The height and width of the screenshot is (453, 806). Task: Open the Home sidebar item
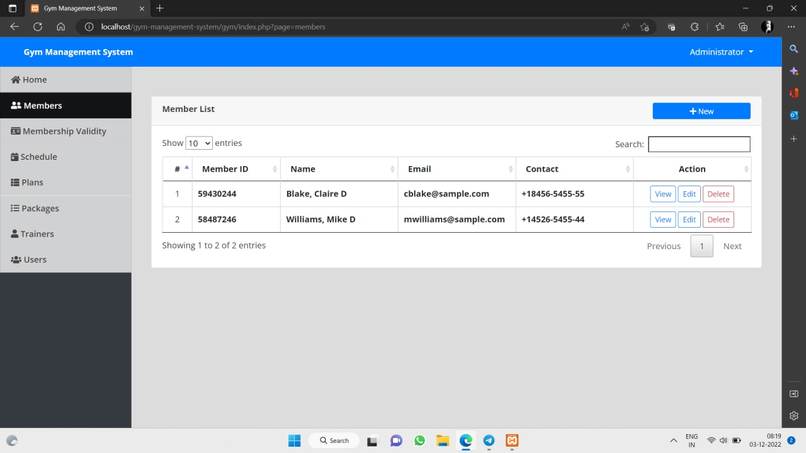(x=65, y=80)
